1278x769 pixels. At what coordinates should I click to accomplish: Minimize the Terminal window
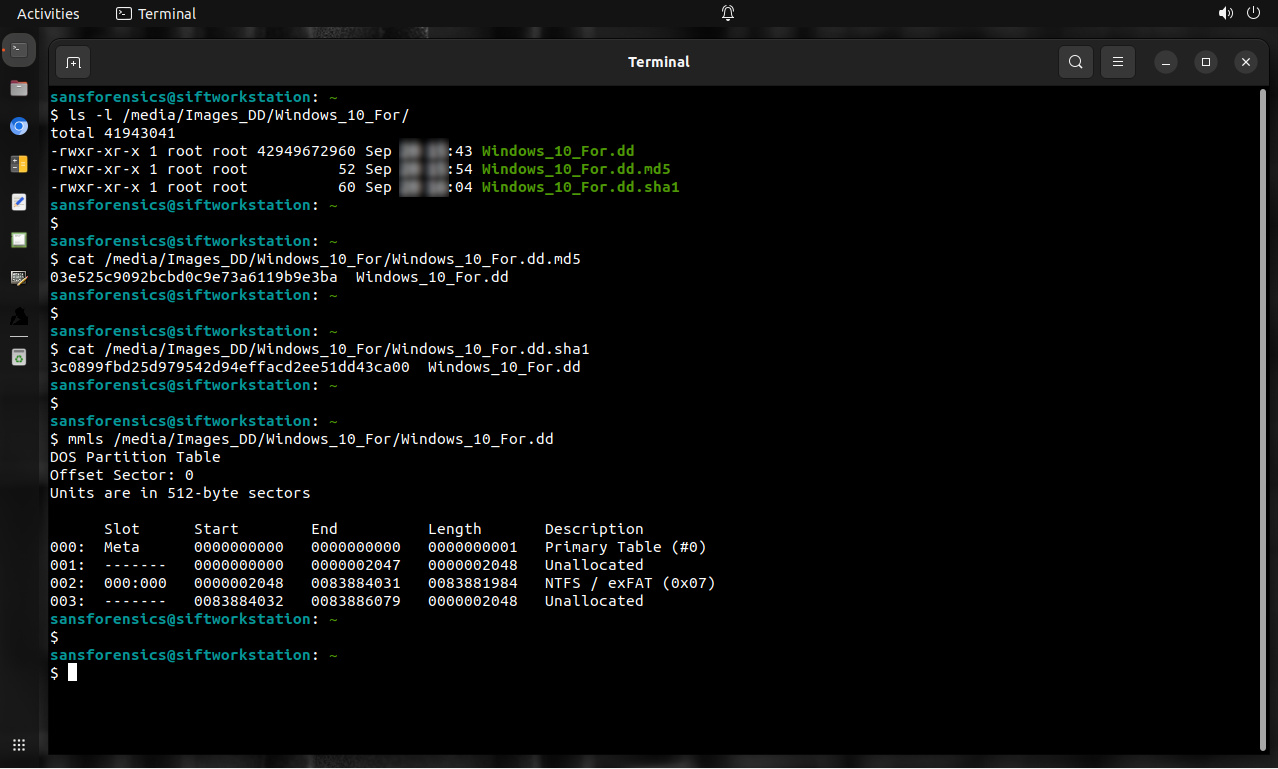coord(1166,62)
